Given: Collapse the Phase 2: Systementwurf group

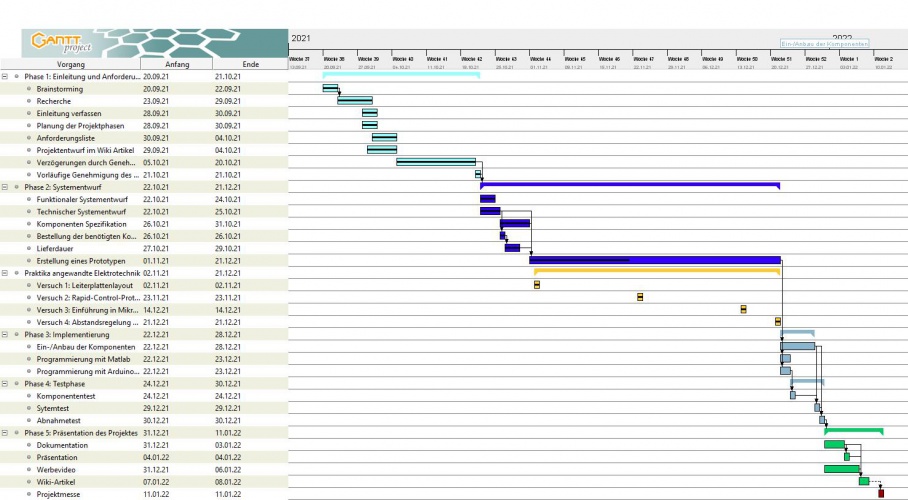Looking at the screenshot, I should pos(5,186).
